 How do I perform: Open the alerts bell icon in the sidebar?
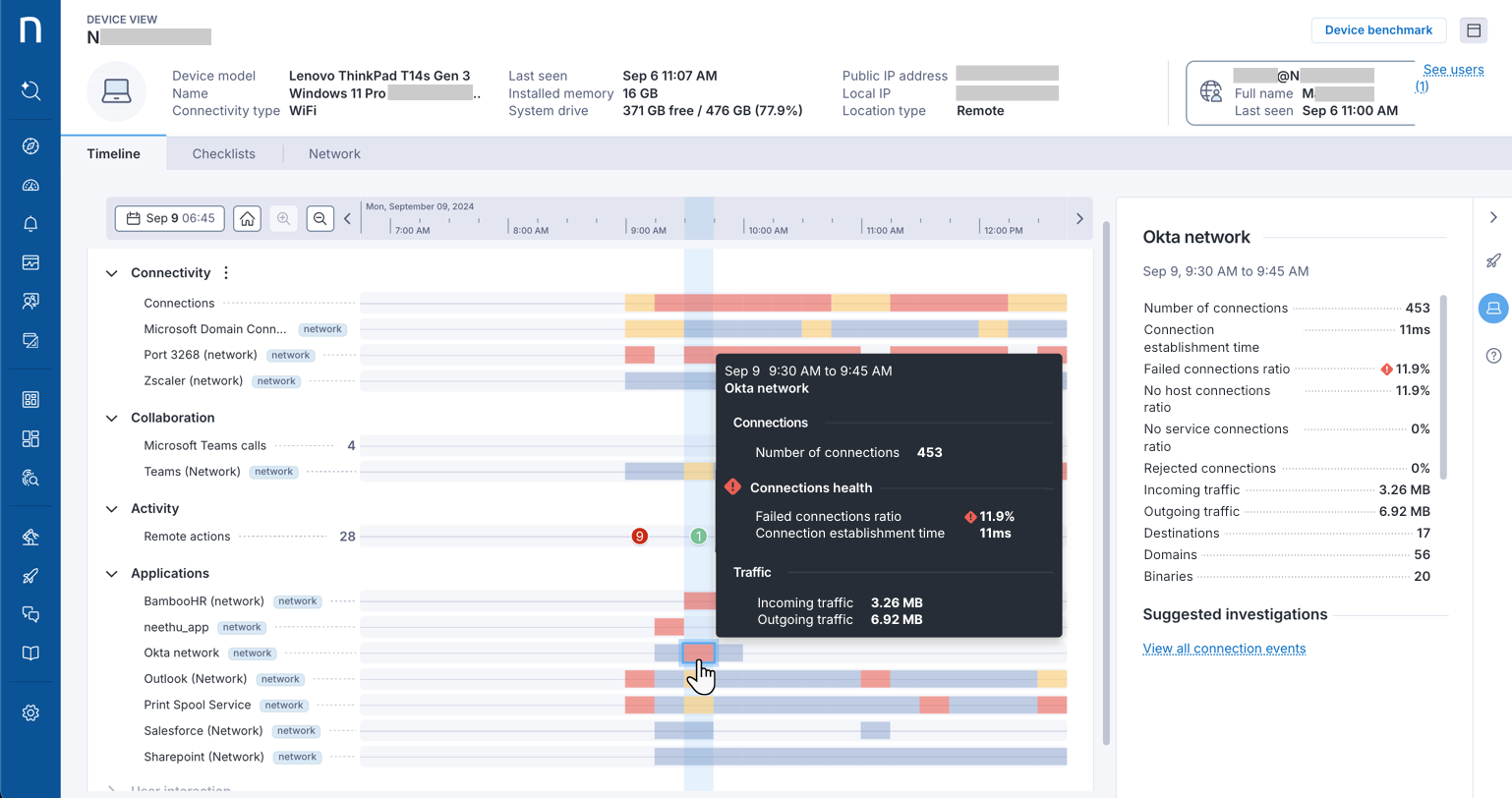pos(30,224)
